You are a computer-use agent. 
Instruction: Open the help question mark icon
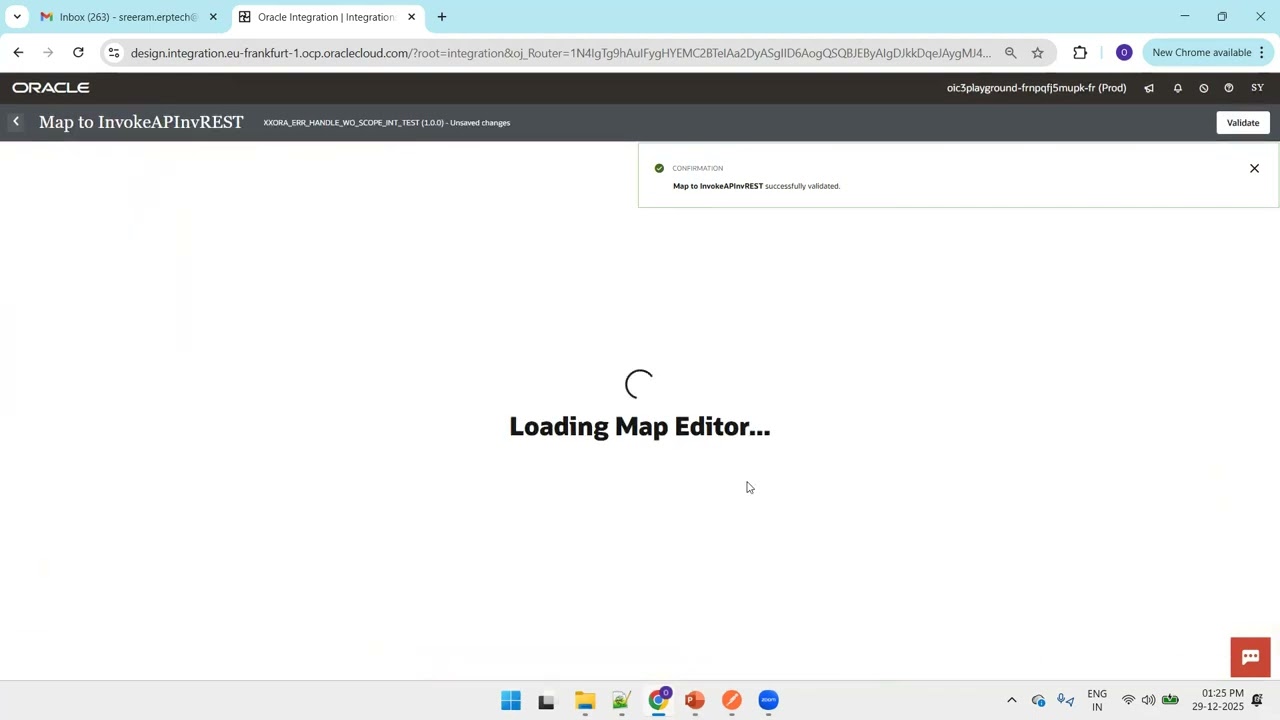[1229, 88]
